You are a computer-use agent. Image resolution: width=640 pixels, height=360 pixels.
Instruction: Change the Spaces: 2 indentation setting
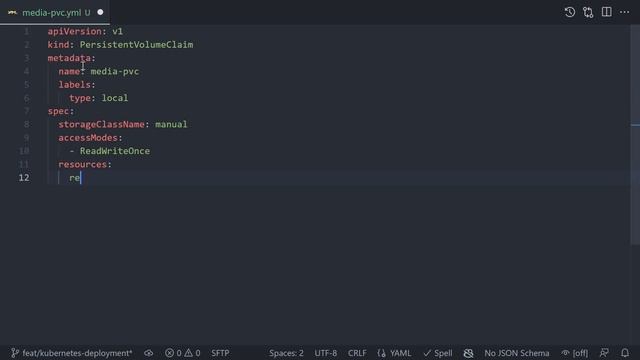tap(286, 353)
